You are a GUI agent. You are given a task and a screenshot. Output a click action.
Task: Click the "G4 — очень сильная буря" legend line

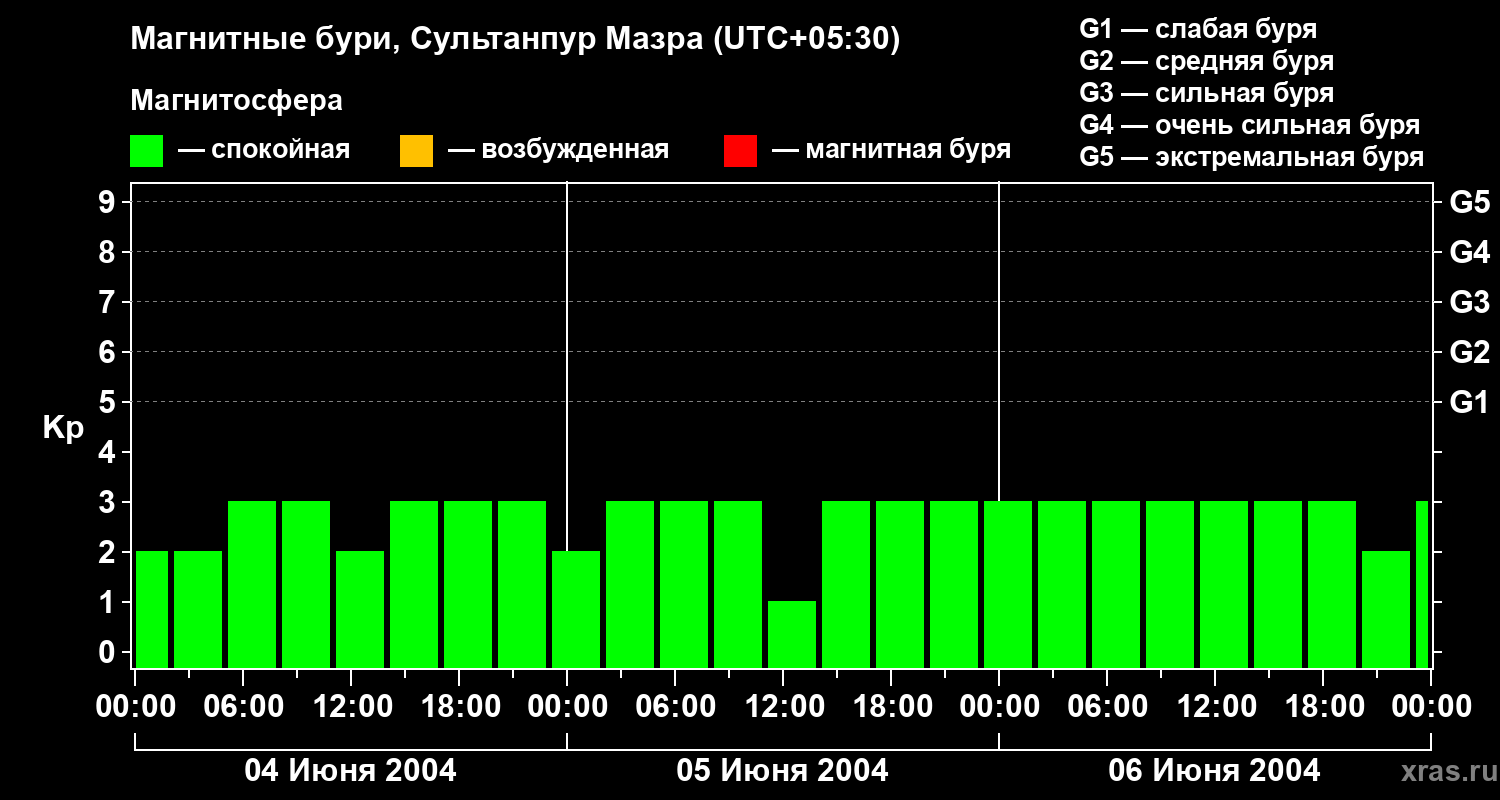click(x=1250, y=125)
